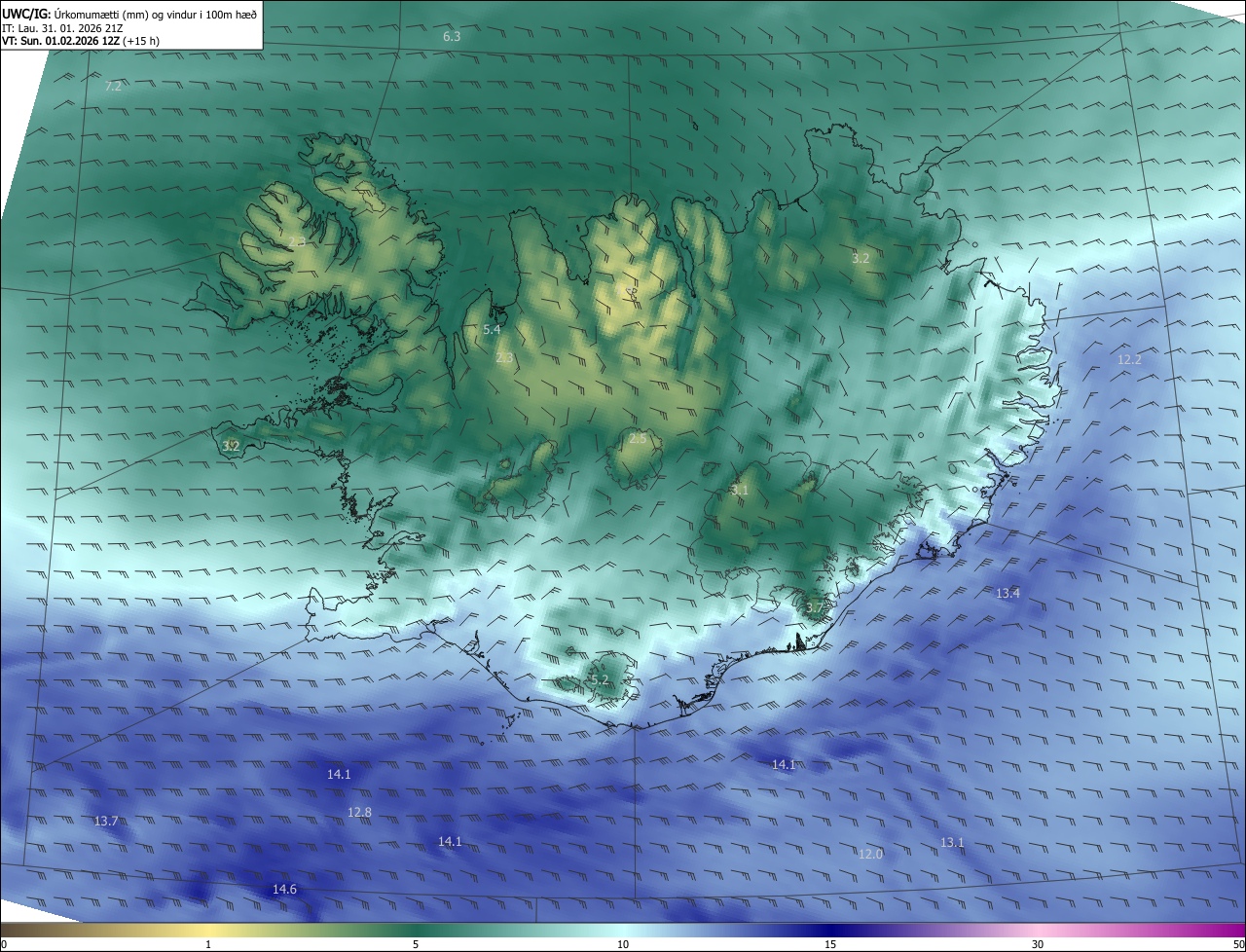Click the color scale tick label 1
This screenshot has height=952, width=1246.
point(208,944)
